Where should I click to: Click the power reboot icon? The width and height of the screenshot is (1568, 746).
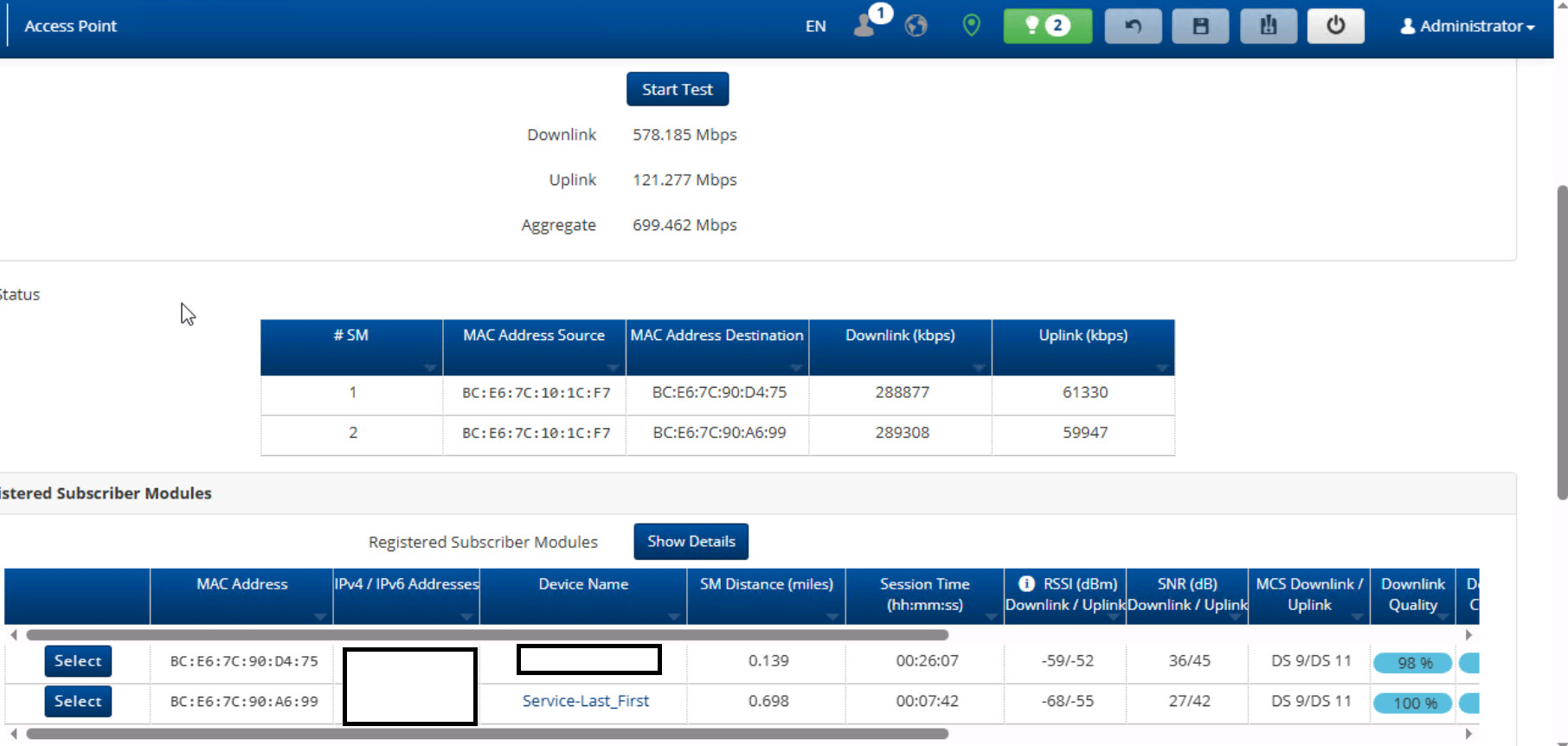pyautogui.click(x=1335, y=26)
